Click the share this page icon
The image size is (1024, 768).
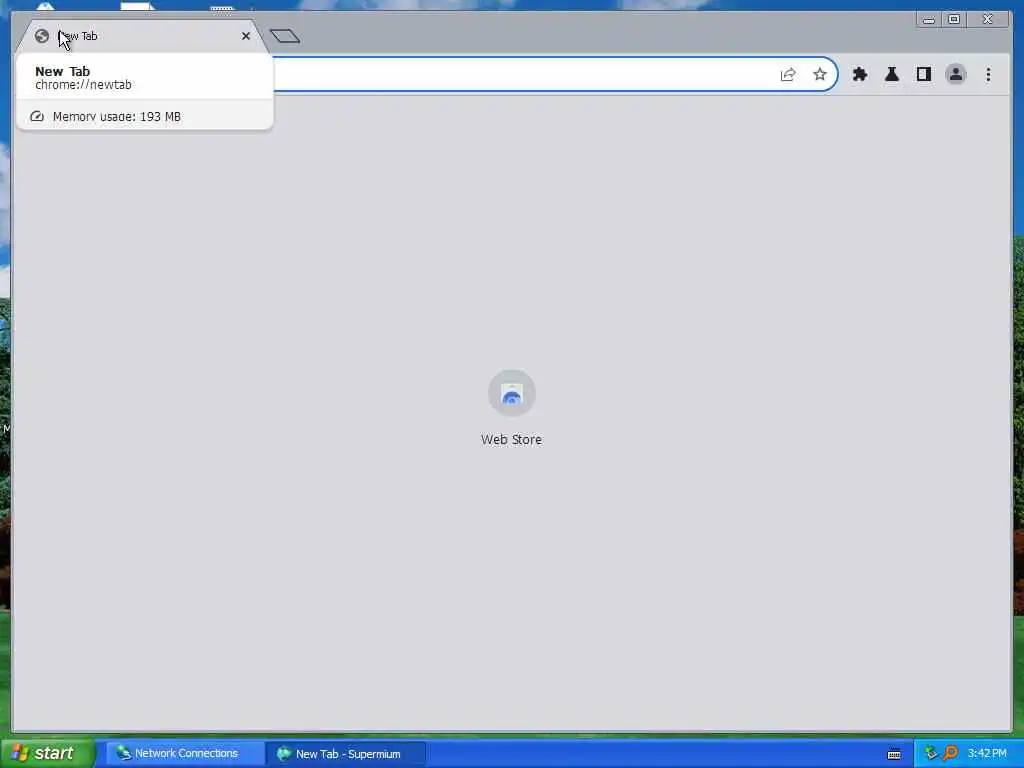tap(788, 74)
